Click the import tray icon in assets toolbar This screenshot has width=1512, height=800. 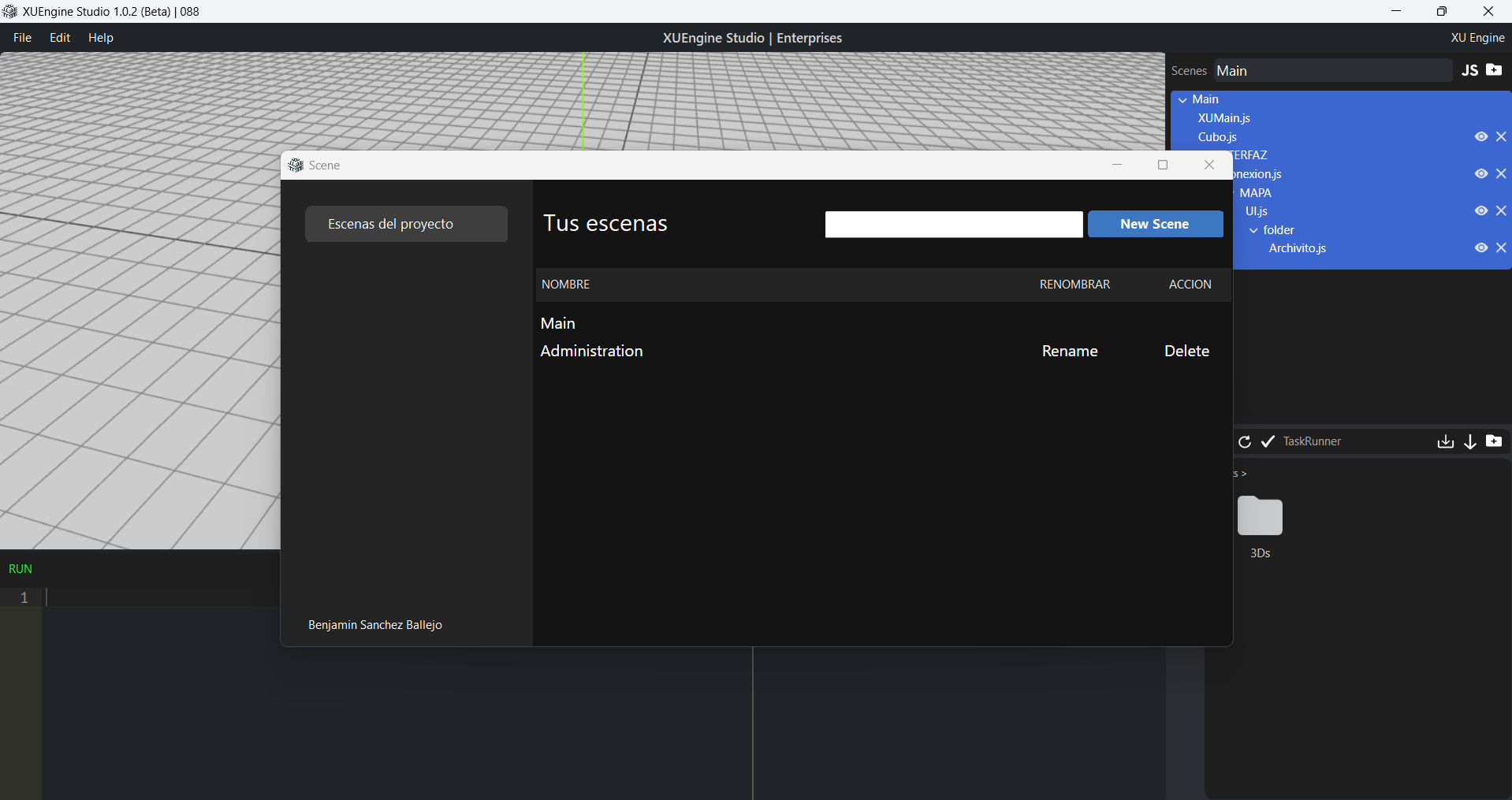click(1445, 441)
